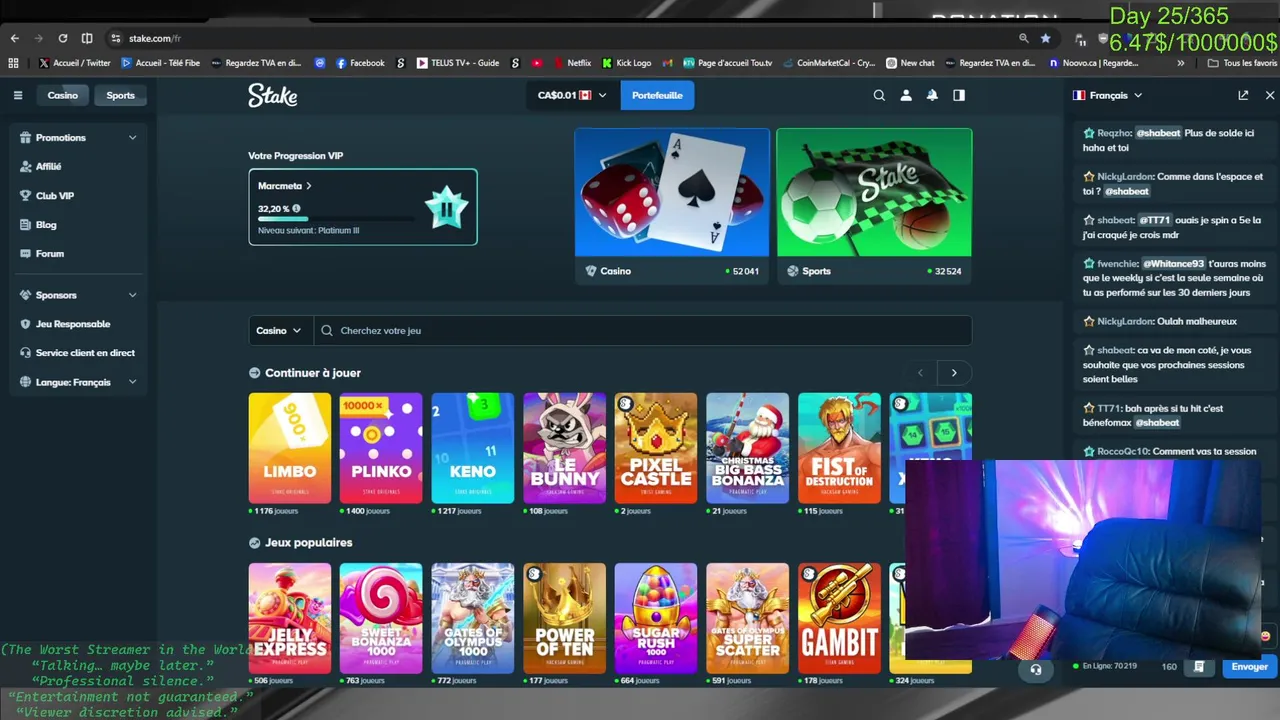1280x720 pixels.
Task: Click the VIP progress info icon
Action: click(296, 209)
